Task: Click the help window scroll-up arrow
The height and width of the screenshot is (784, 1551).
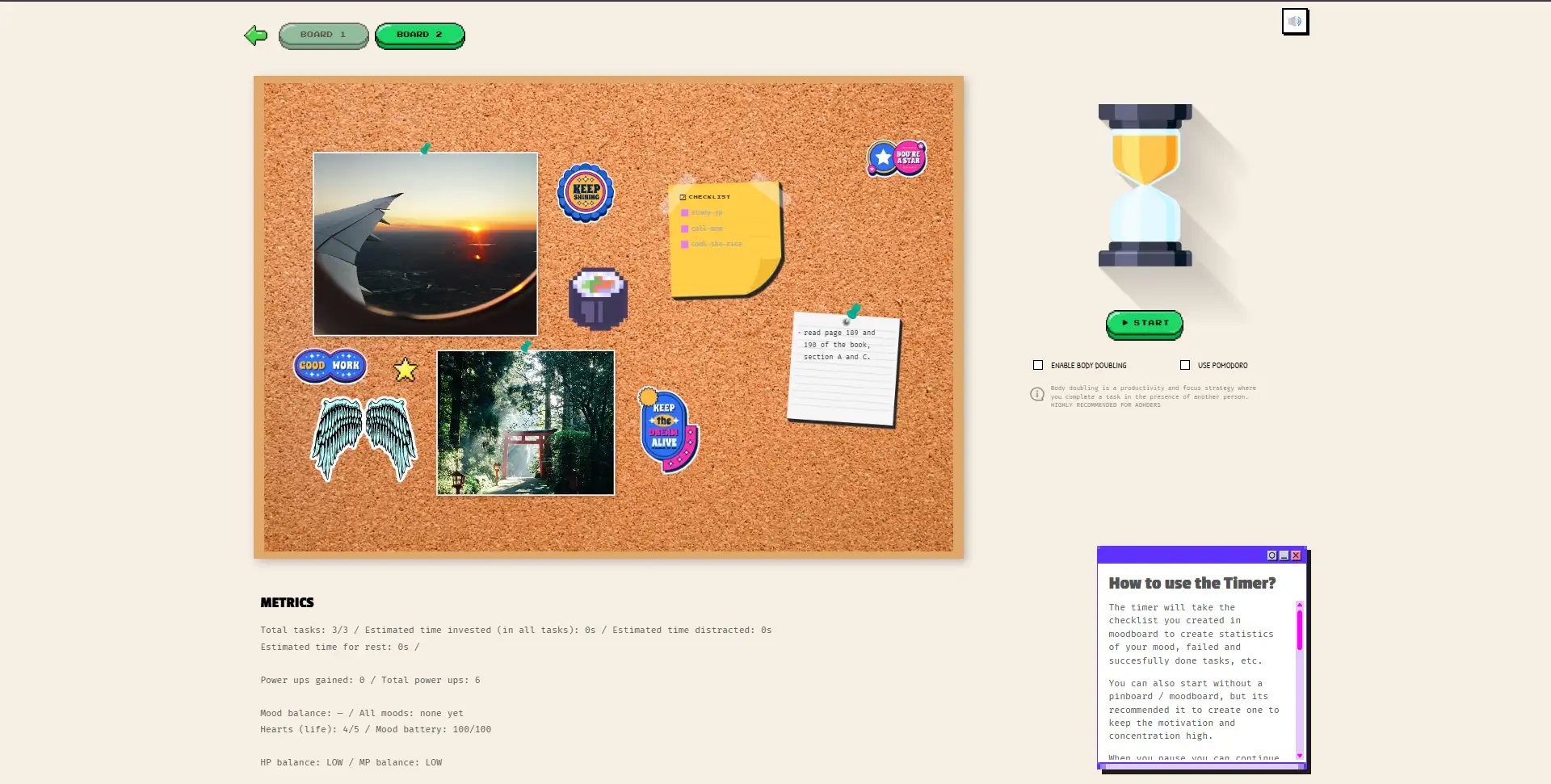Action: (1300, 604)
